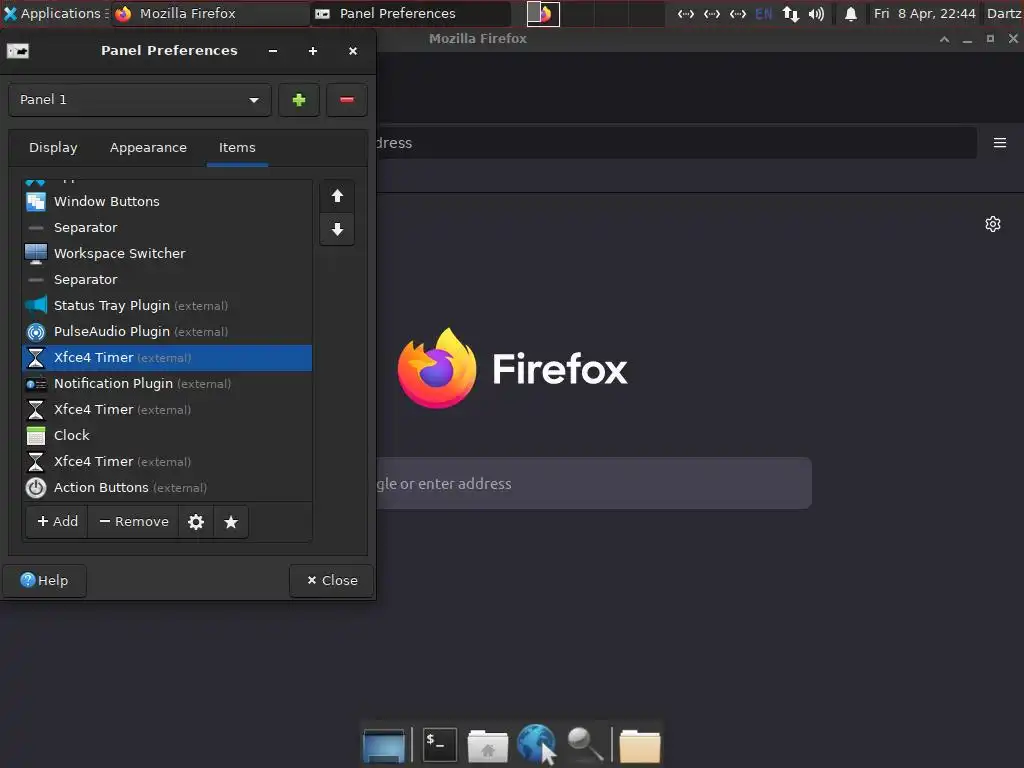The width and height of the screenshot is (1024, 768).
Task: Switch to Mozilla Firefox taskbar button
Action: 210,13
